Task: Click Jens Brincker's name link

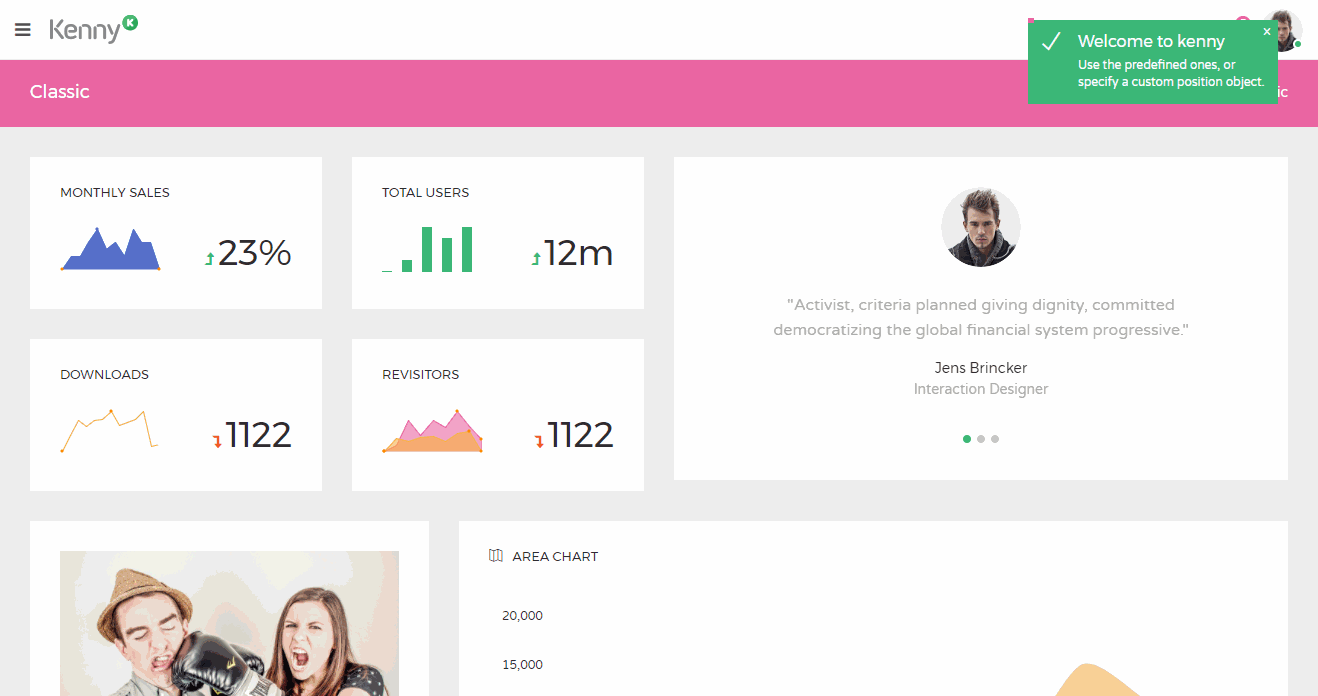Action: point(981,367)
